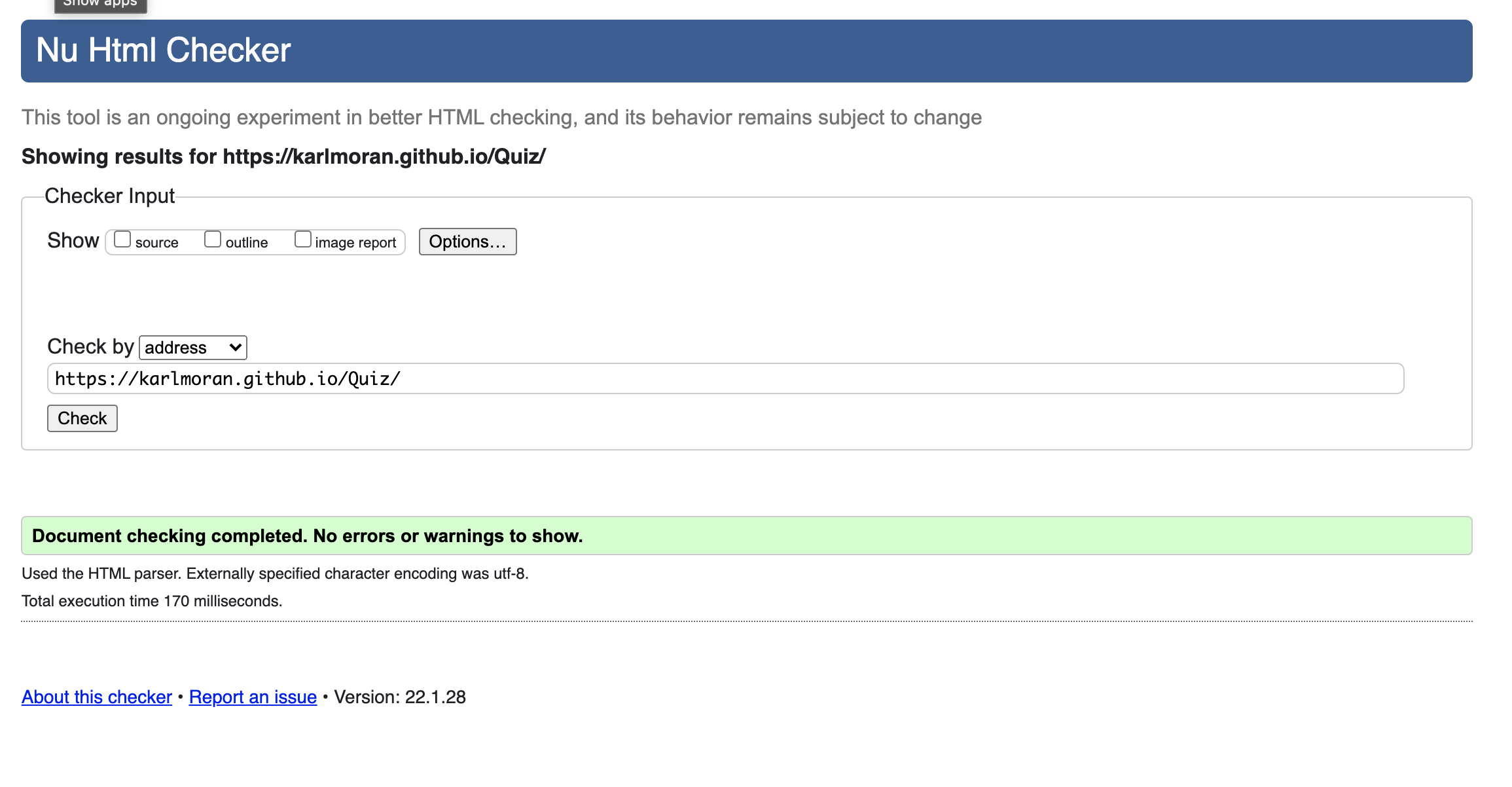Click the Showing results URL heading
This screenshot has height=787, width=1512.
[x=283, y=156]
